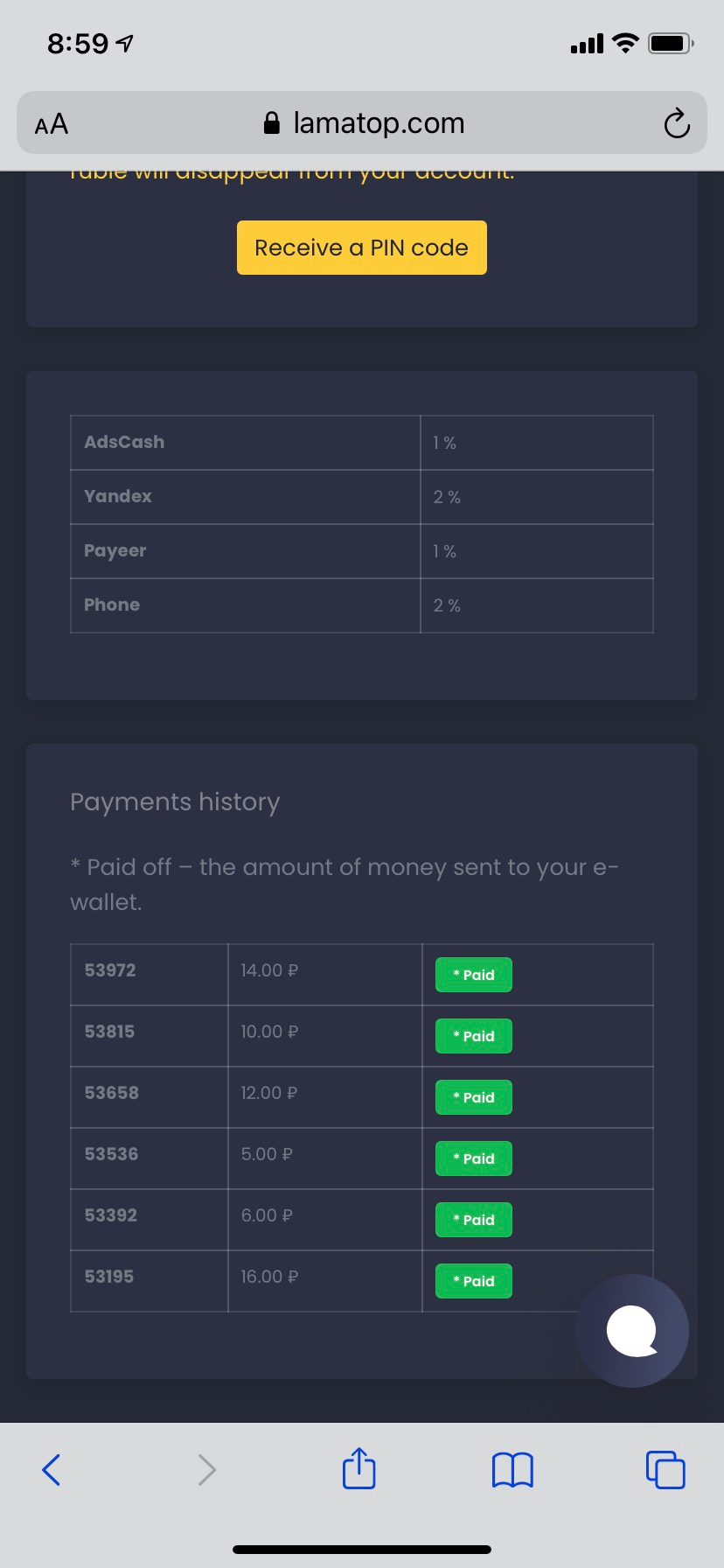Select the Payeer row label
724x1568 pixels.
pyautogui.click(x=115, y=550)
